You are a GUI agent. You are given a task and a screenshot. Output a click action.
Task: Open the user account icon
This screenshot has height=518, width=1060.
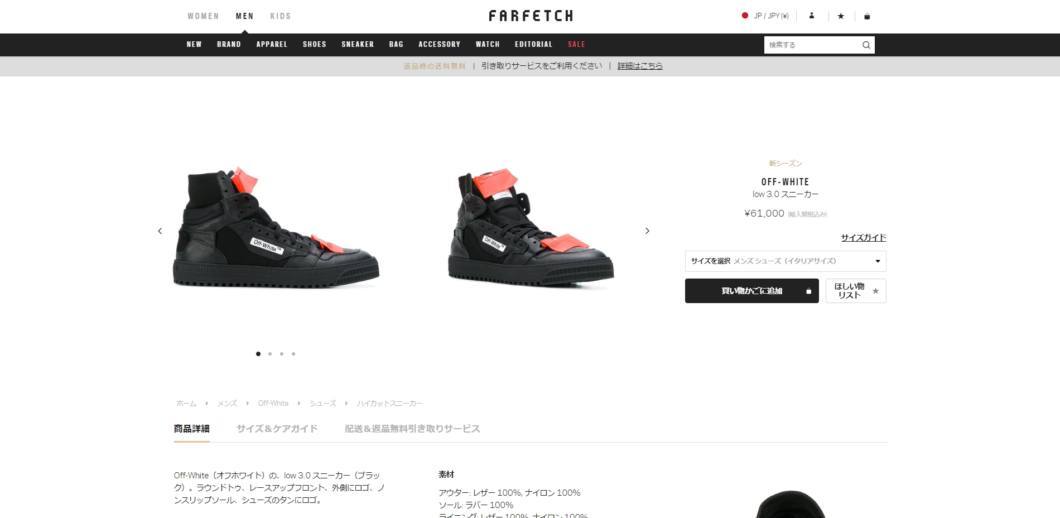click(812, 16)
